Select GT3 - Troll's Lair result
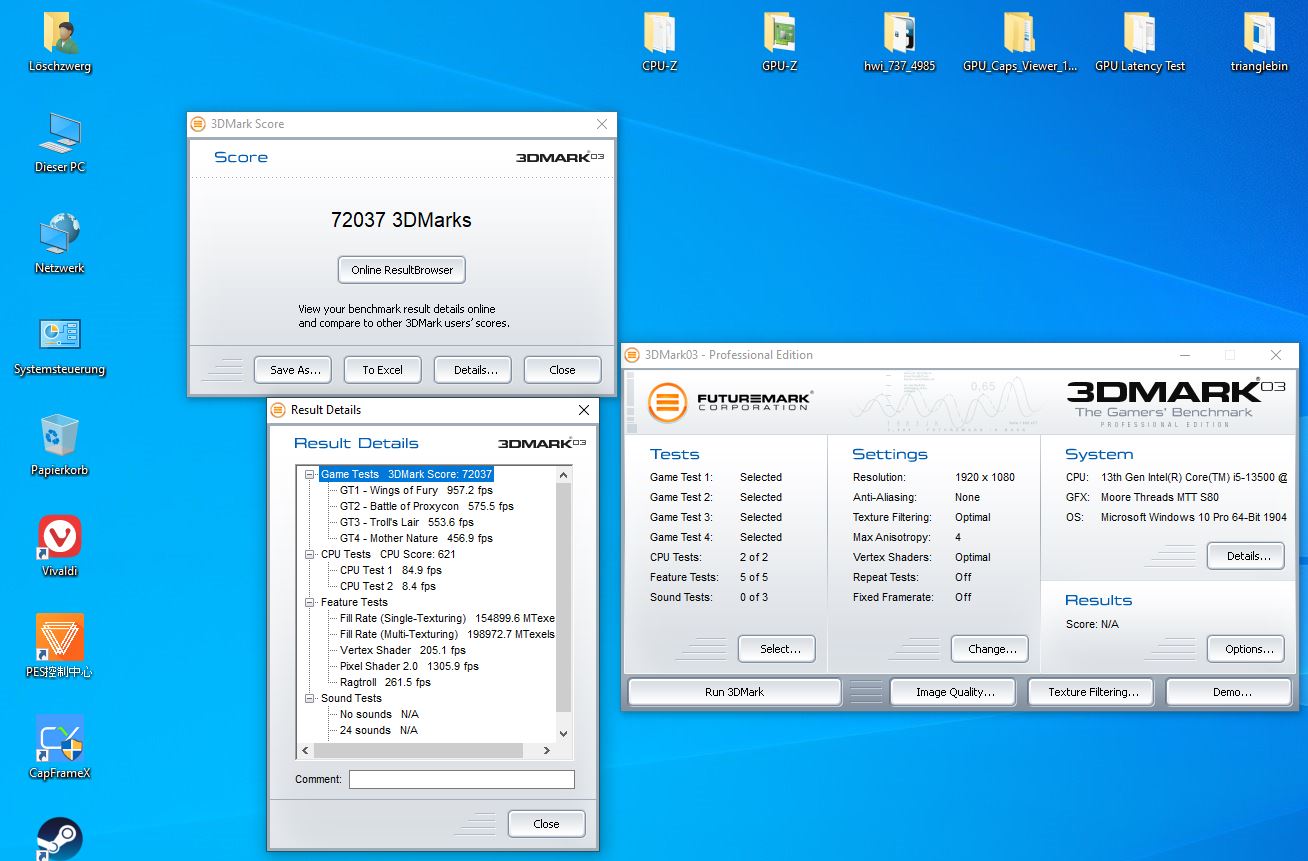The width and height of the screenshot is (1308, 861). [407, 522]
